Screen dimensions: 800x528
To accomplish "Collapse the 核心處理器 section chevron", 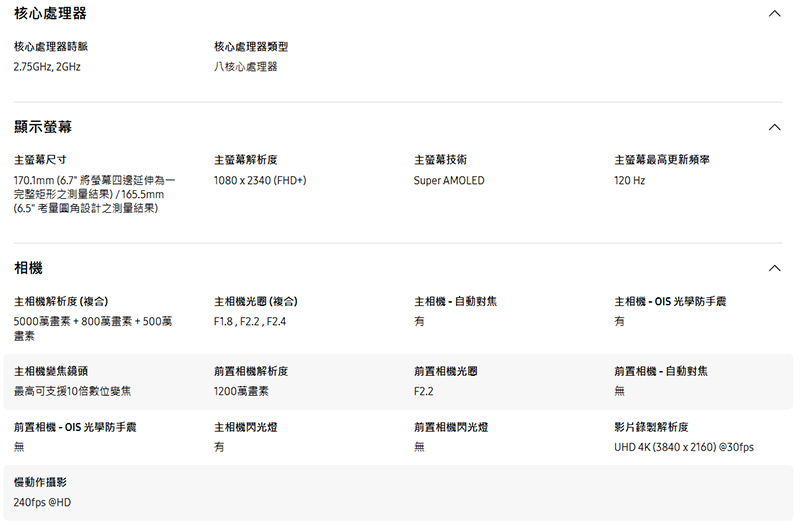I will pos(774,14).
